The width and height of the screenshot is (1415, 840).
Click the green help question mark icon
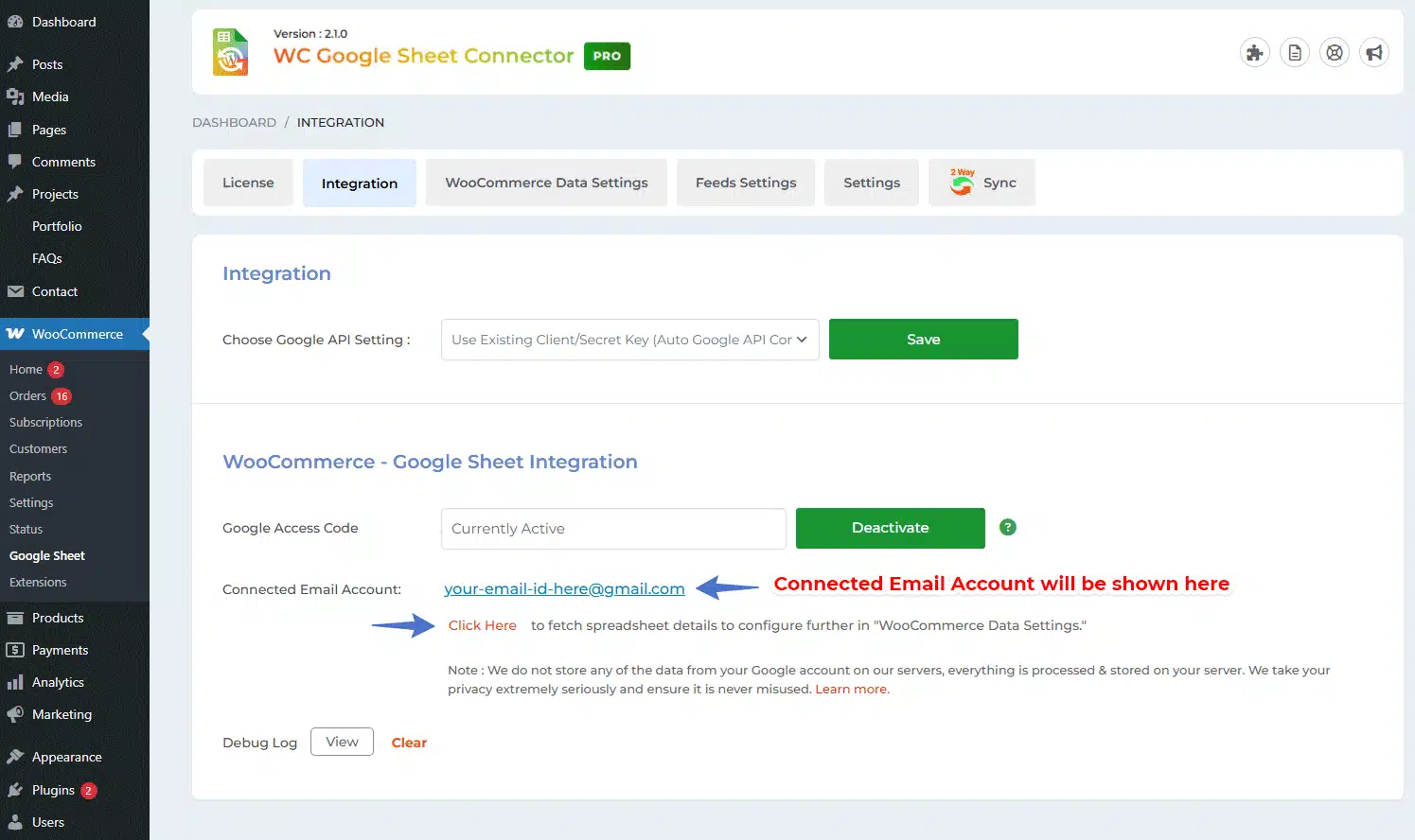1007,528
